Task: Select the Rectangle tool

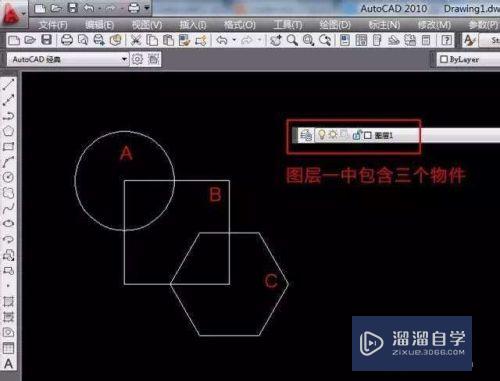Action: click(9, 146)
